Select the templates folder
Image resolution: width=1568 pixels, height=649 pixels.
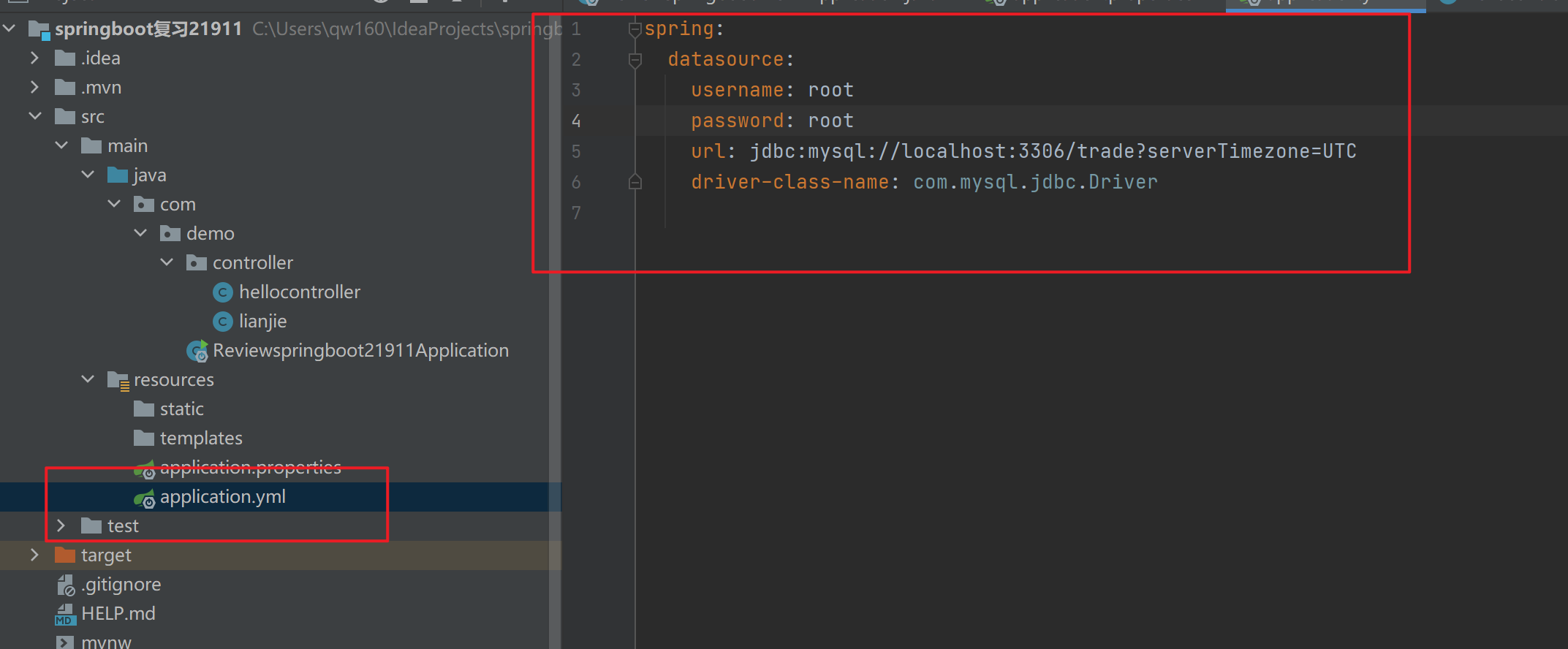[x=201, y=438]
